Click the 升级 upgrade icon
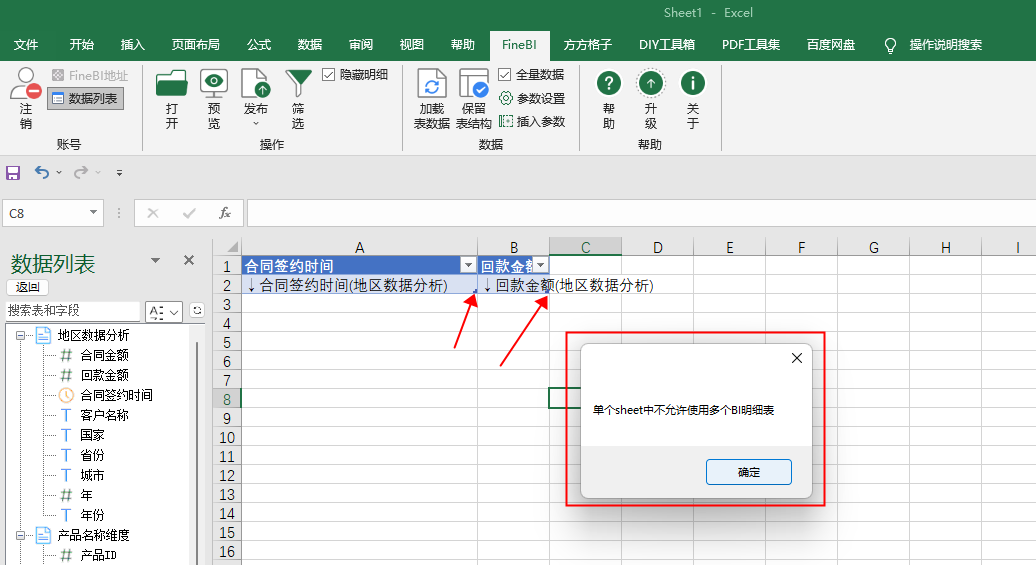Image resolution: width=1036 pixels, height=565 pixels. point(651,83)
